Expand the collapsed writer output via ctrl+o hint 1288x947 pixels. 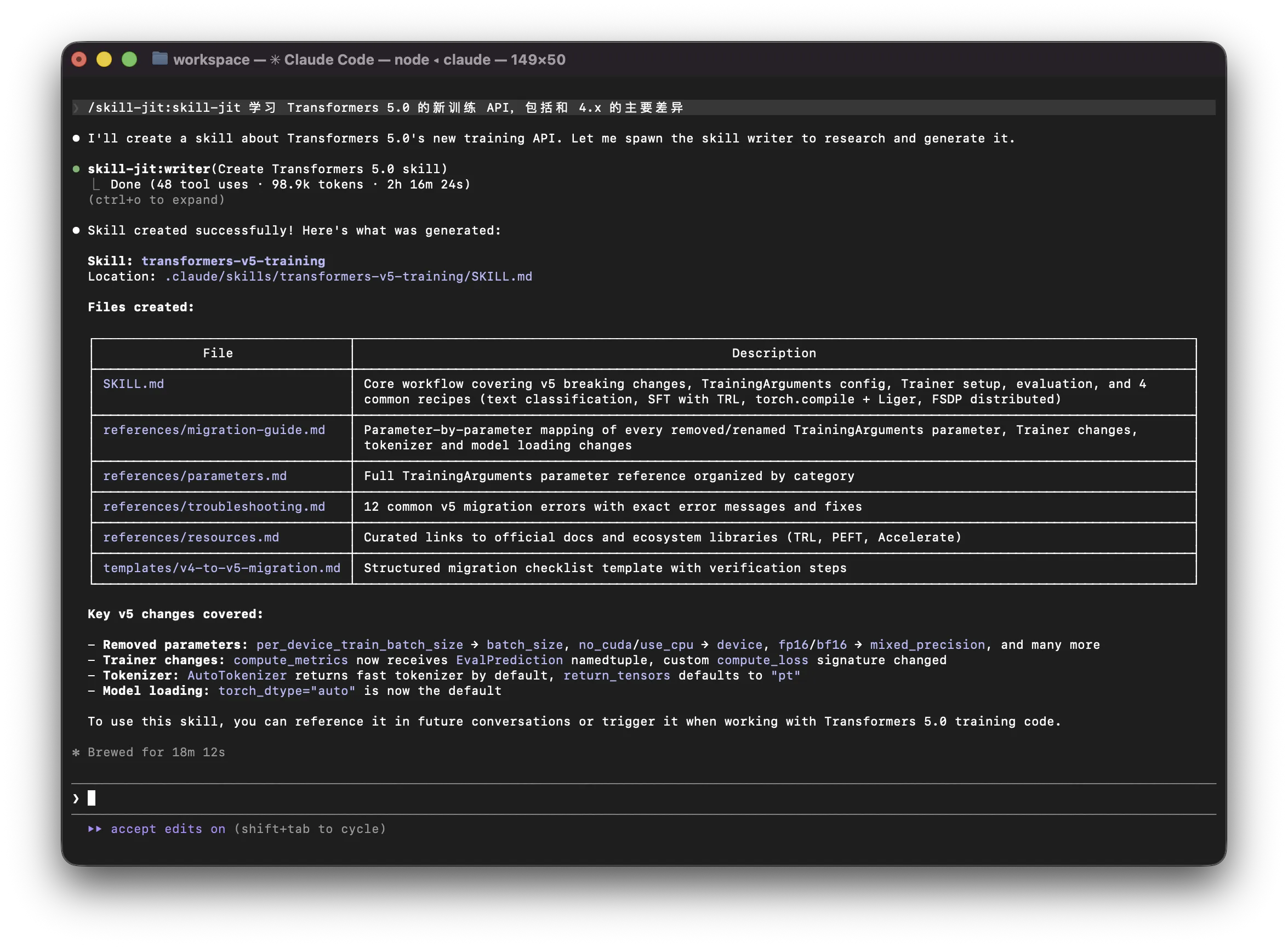click(157, 200)
